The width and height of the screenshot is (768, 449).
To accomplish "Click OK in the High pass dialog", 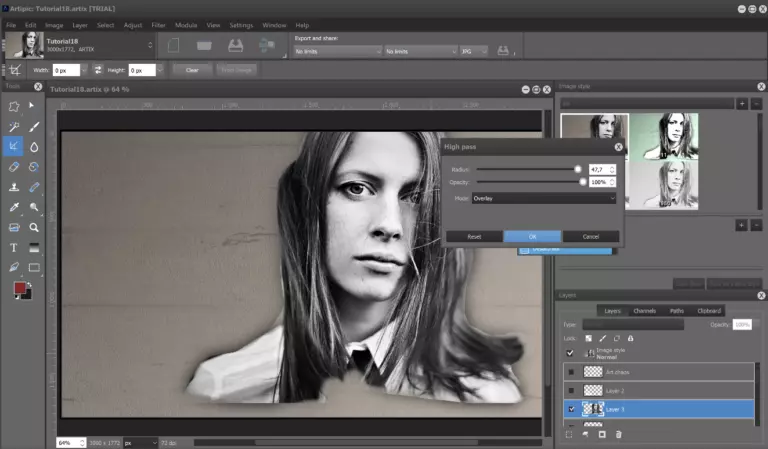I will coord(533,236).
